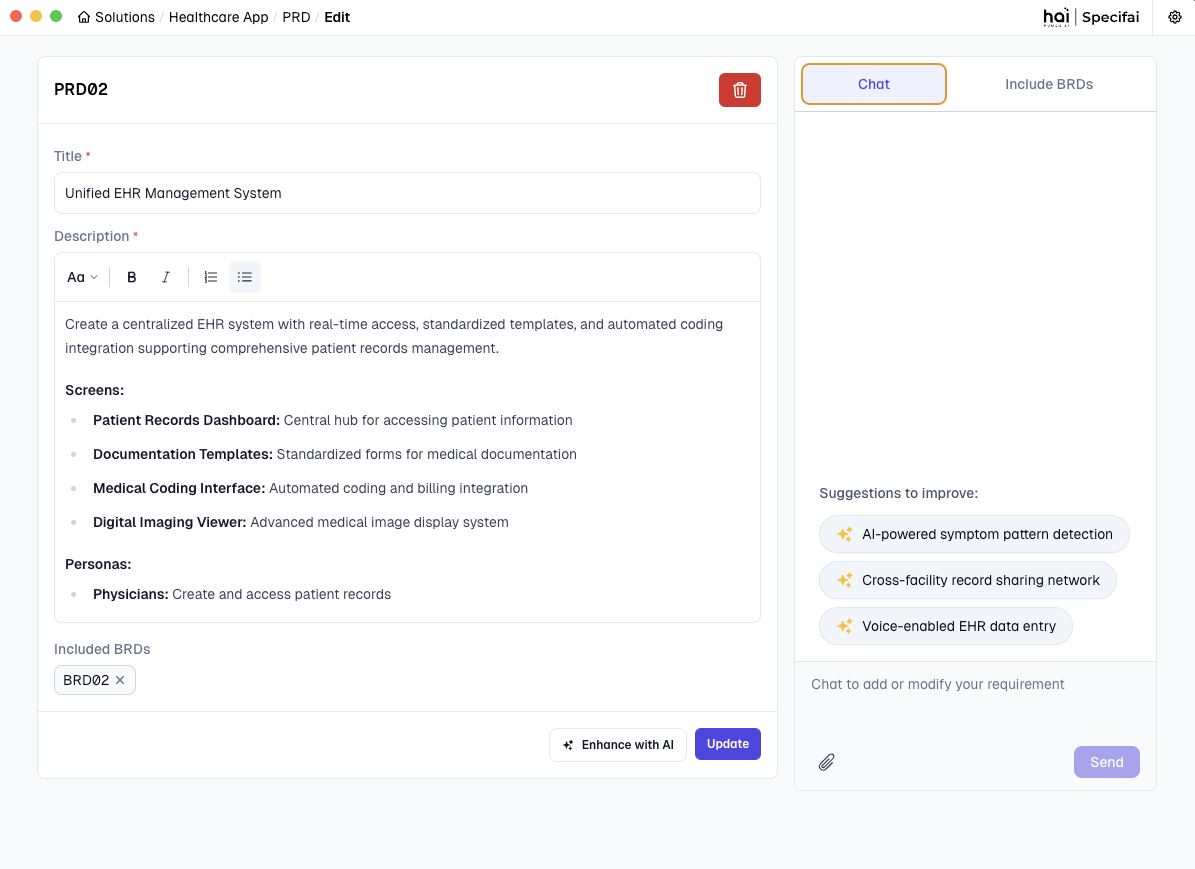1195x869 pixels.
Task: Switch to the Include BRDs tab
Action: pos(1049,84)
